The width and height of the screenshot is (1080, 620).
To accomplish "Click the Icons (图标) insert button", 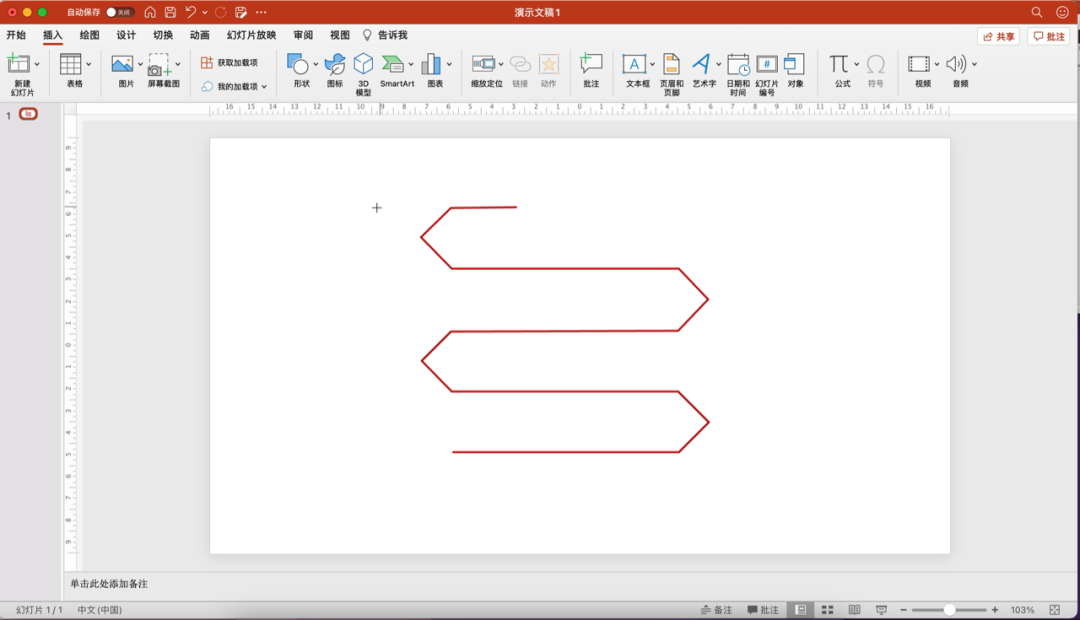I will [335, 64].
